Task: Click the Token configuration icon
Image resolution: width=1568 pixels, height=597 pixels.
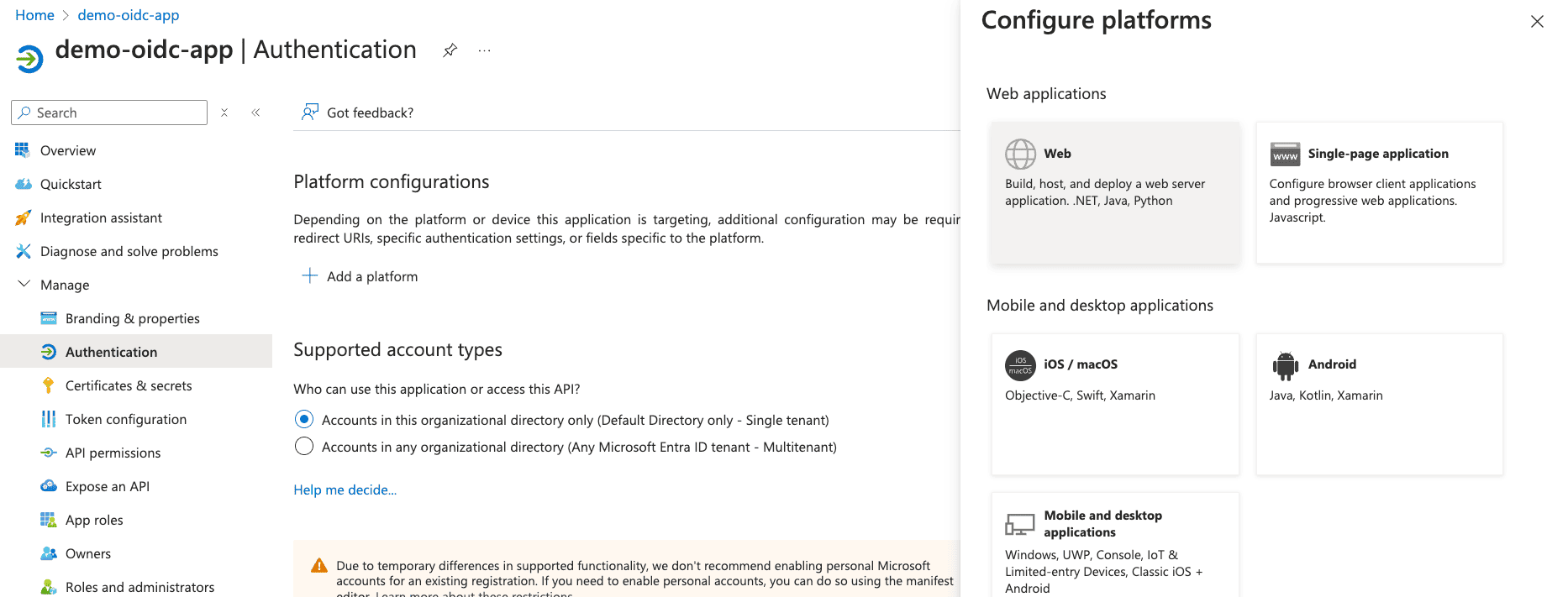Action: click(50, 418)
